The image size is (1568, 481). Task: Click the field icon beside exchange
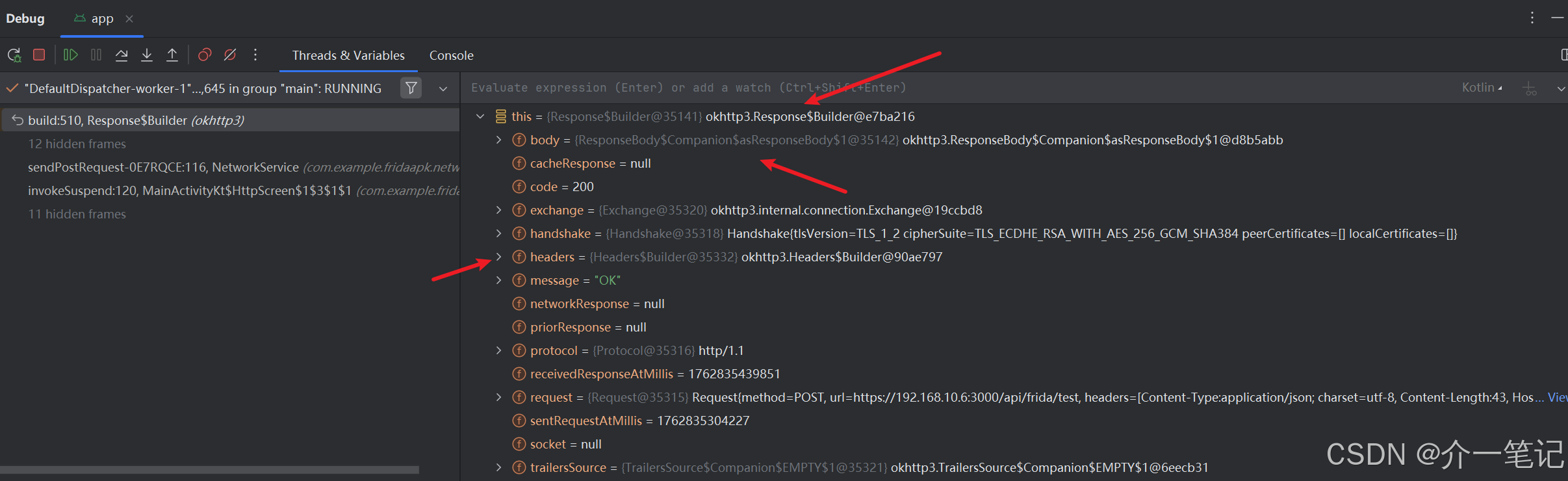click(519, 210)
